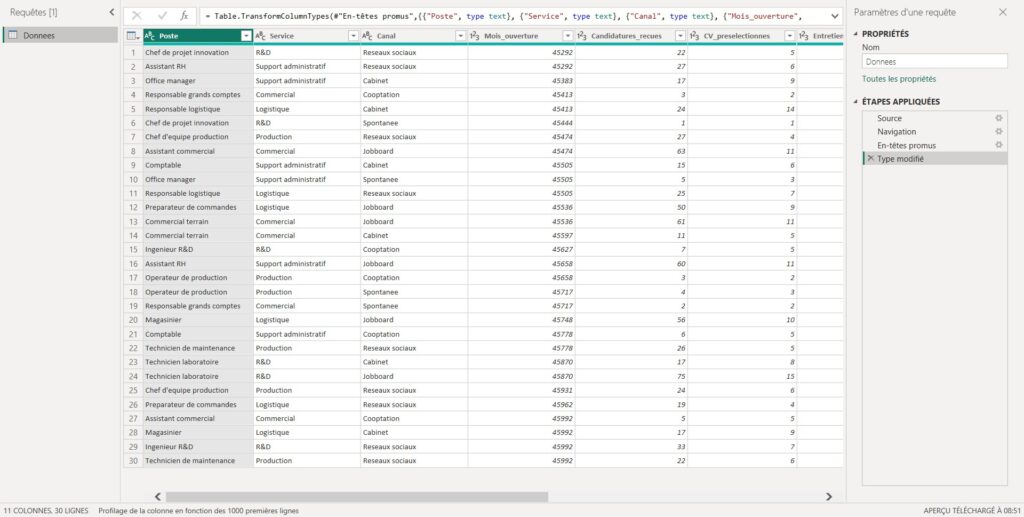Image resolution: width=1024 pixels, height=517 pixels.
Task: Open settings gear for Navigation step
Action: (x=998, y=132)
